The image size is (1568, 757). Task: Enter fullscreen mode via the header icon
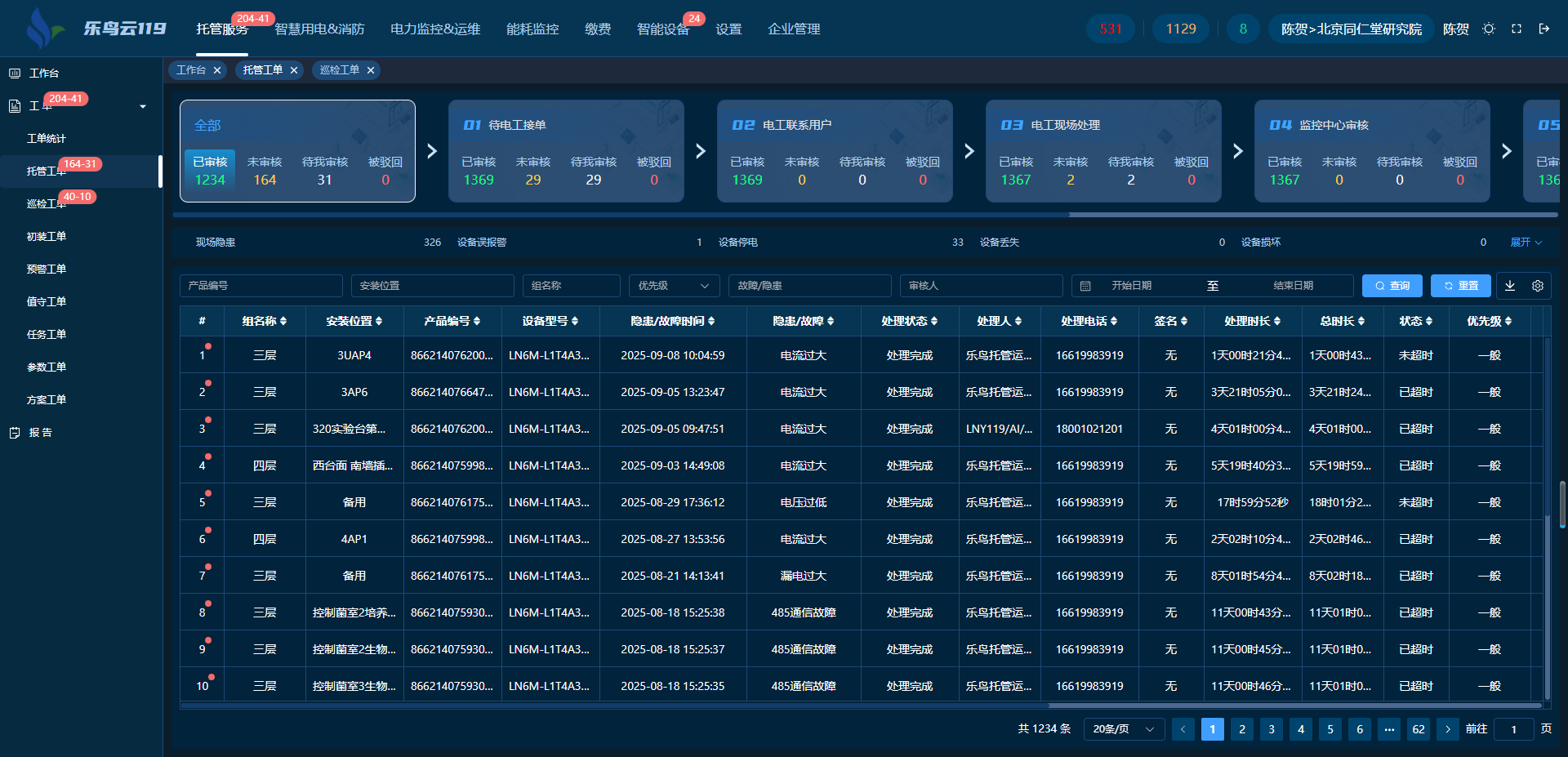point(1517,29)
